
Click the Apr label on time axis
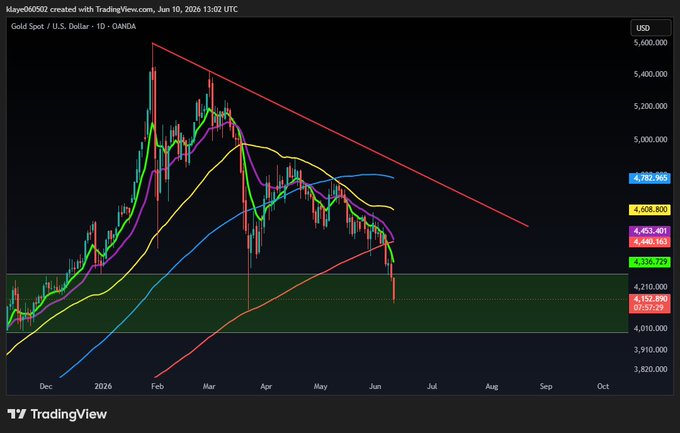tap(266, 386)
